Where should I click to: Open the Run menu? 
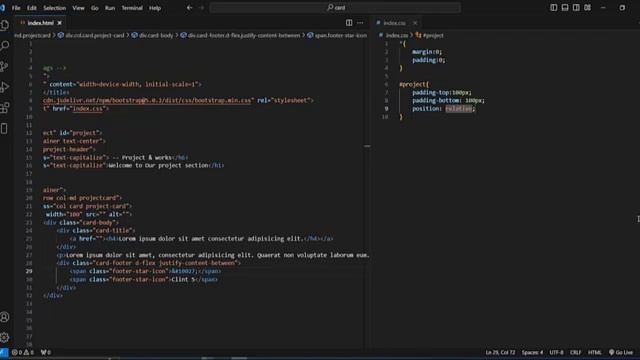coord(110,8)
